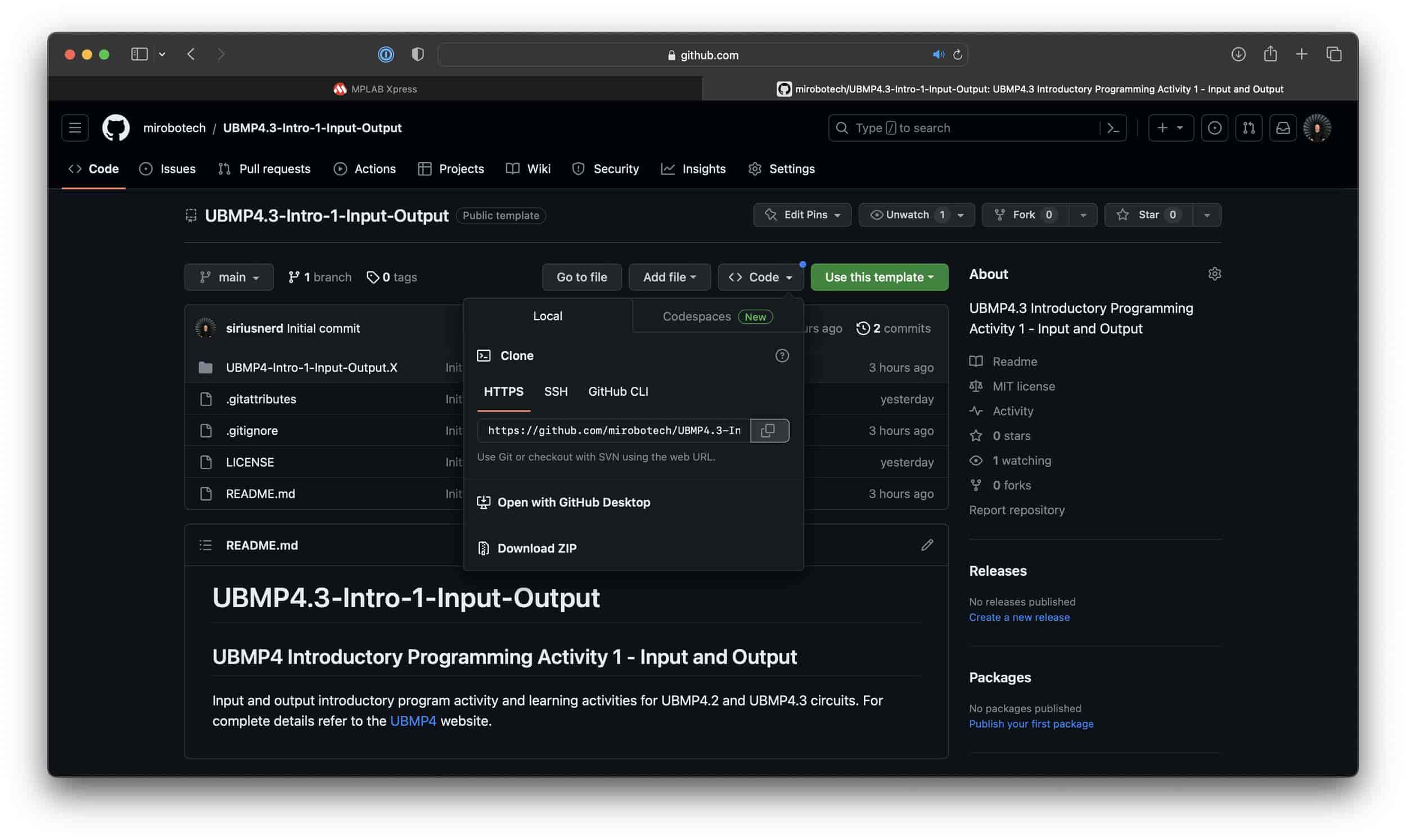Click the Safari share icon
Viewport: 1406px width, 840px height.
(1270, 54)
